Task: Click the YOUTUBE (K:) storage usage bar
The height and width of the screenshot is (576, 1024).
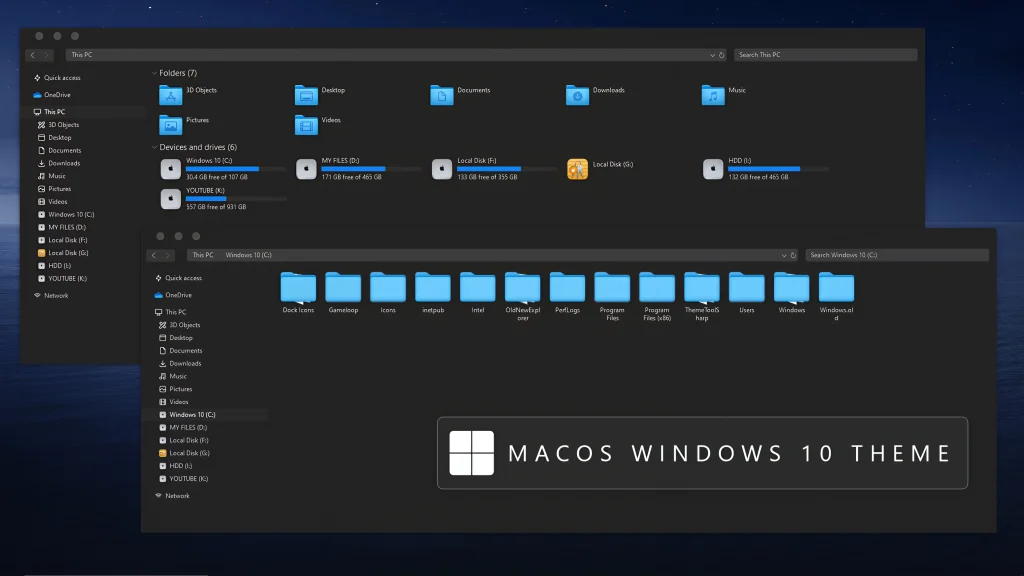Action: click(x=236, y=199)
